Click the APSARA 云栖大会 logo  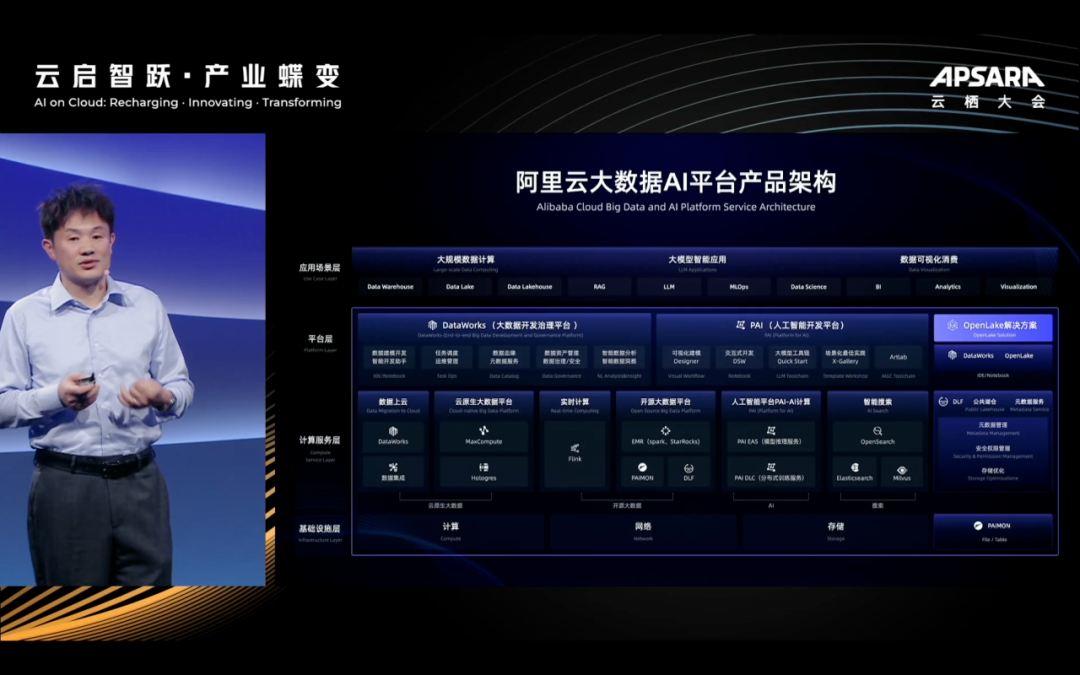(988, 87)
